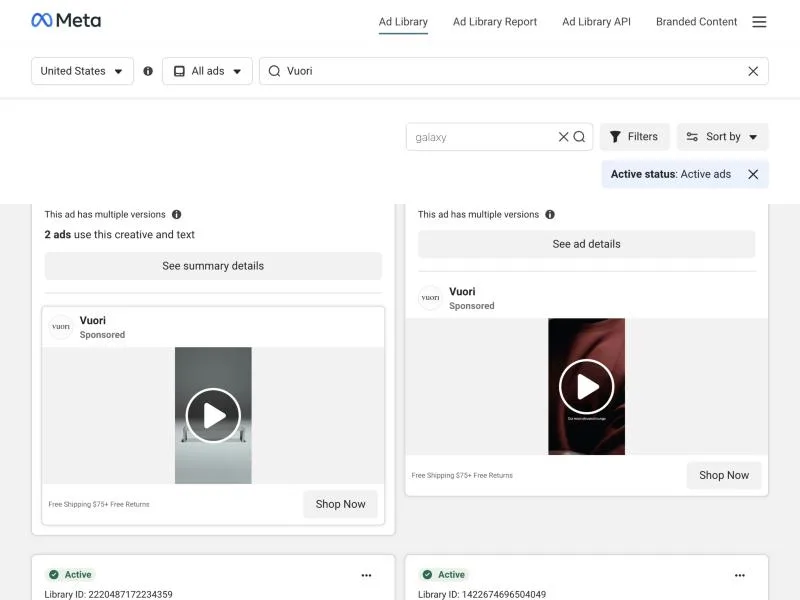Viewport: 800px width, 600px height.
Task: Click Vuori logo avatar in right ad
Action: pyautogui.click(x=430, y=297)
